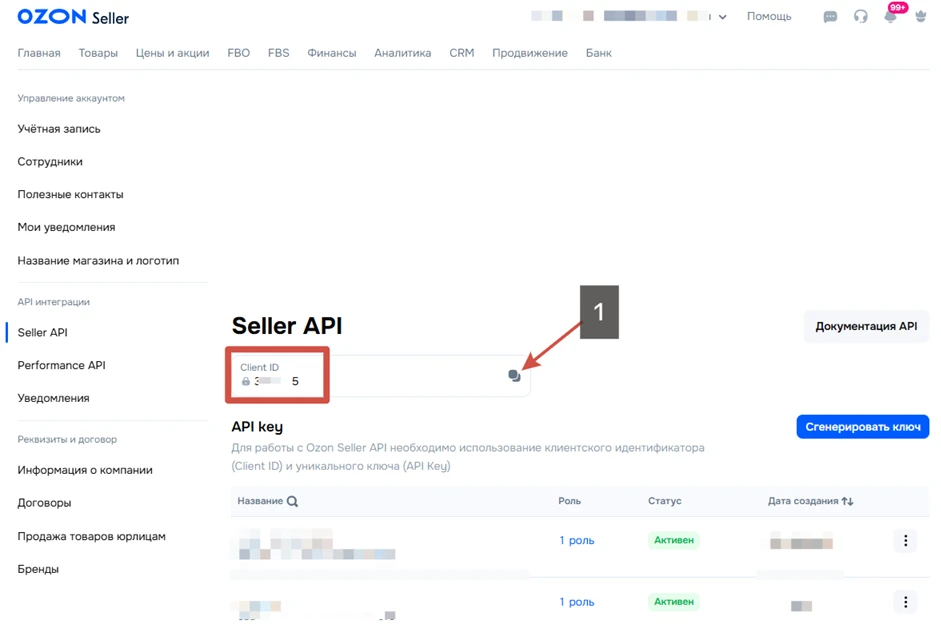Screen dimensions: 941x630
Task: Open notifications bell with 99+ badge
Action: (890, 17)
